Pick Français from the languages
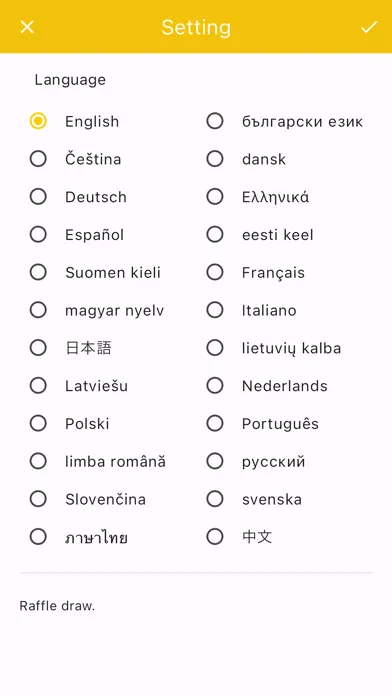Viewport: 392px width, 696px height. 215,272
